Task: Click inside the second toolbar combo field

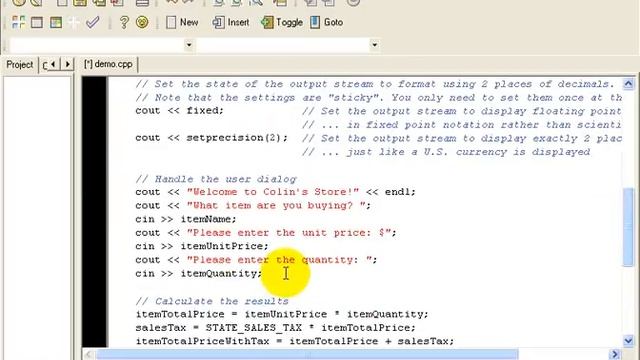Action: pyautogui.click(x=283, y=45)
